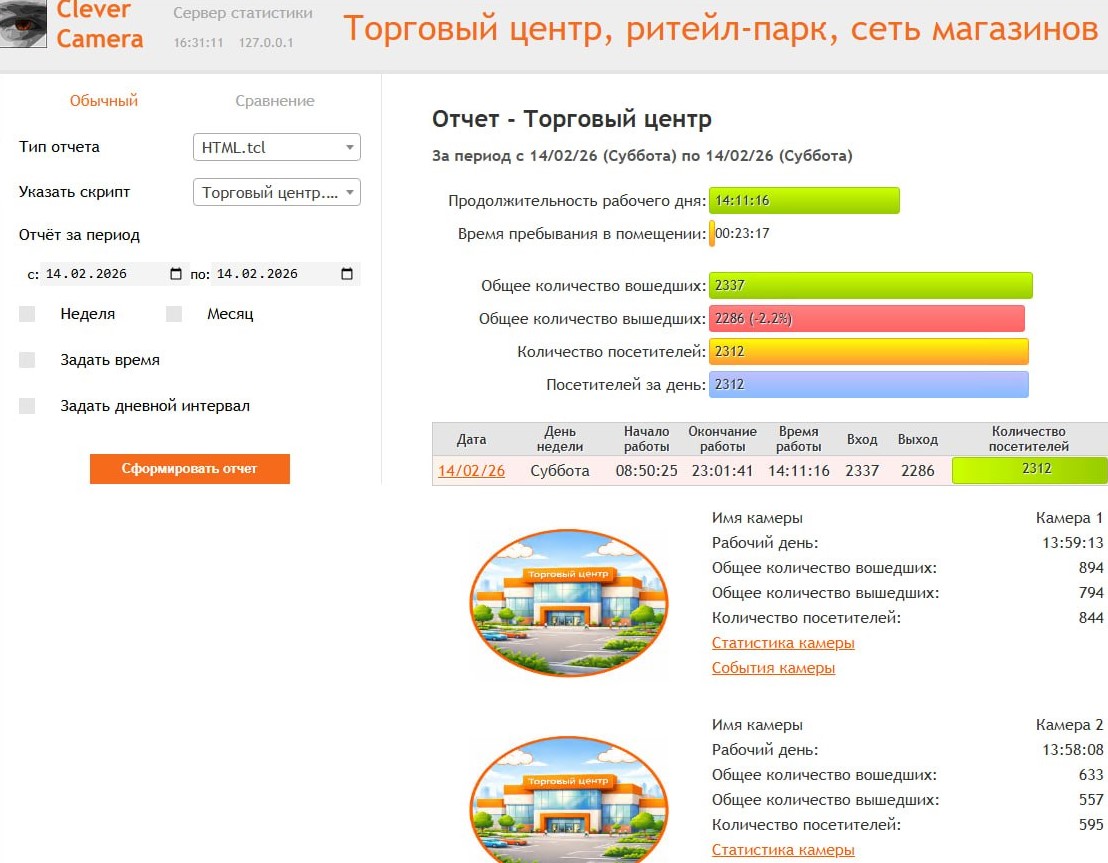Click the Суббота cell in the table
This screenshot has width=1108, height=863.
(560, 471)
